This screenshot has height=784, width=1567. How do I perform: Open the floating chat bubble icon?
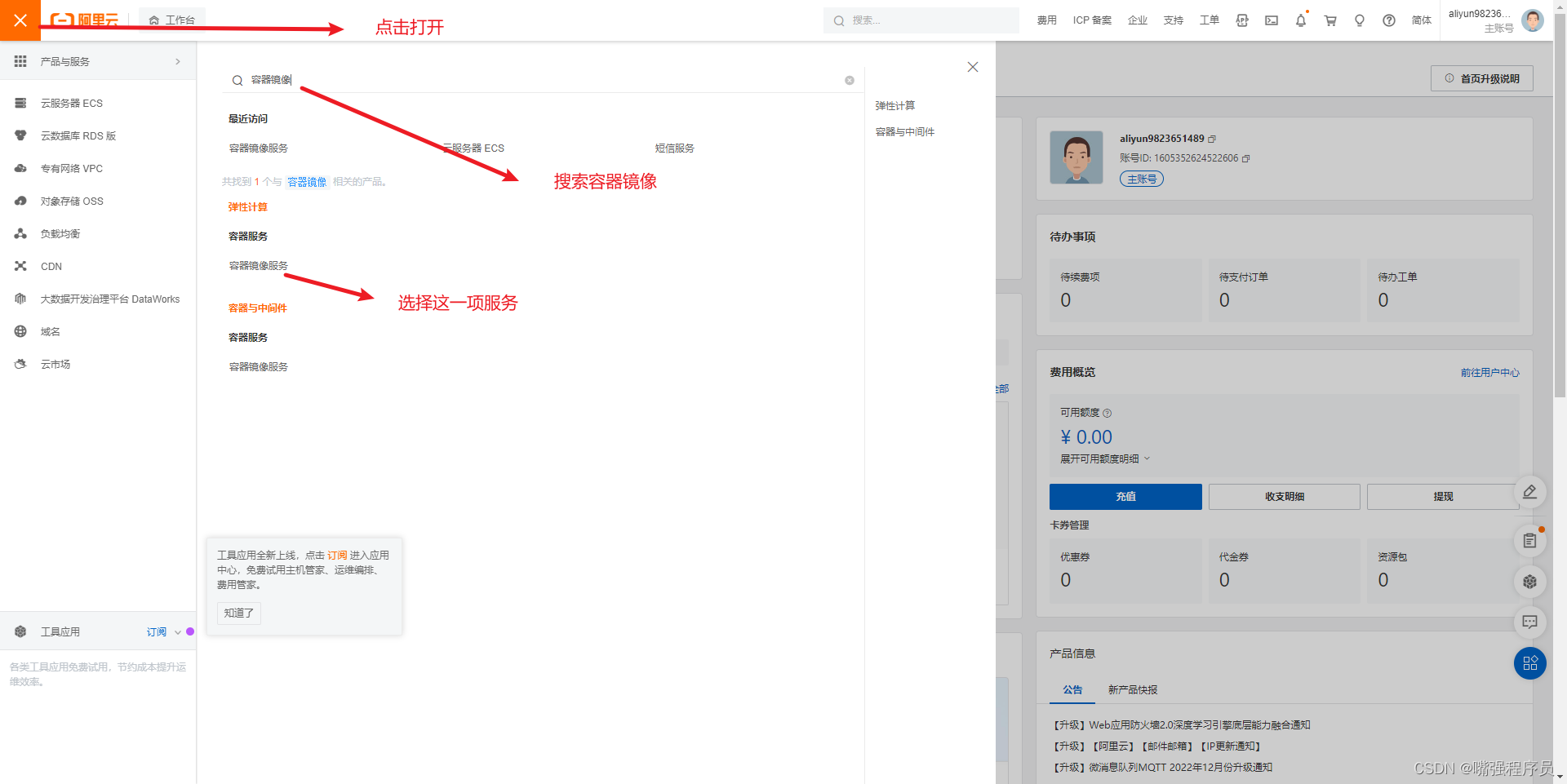tap(1530, 622)
